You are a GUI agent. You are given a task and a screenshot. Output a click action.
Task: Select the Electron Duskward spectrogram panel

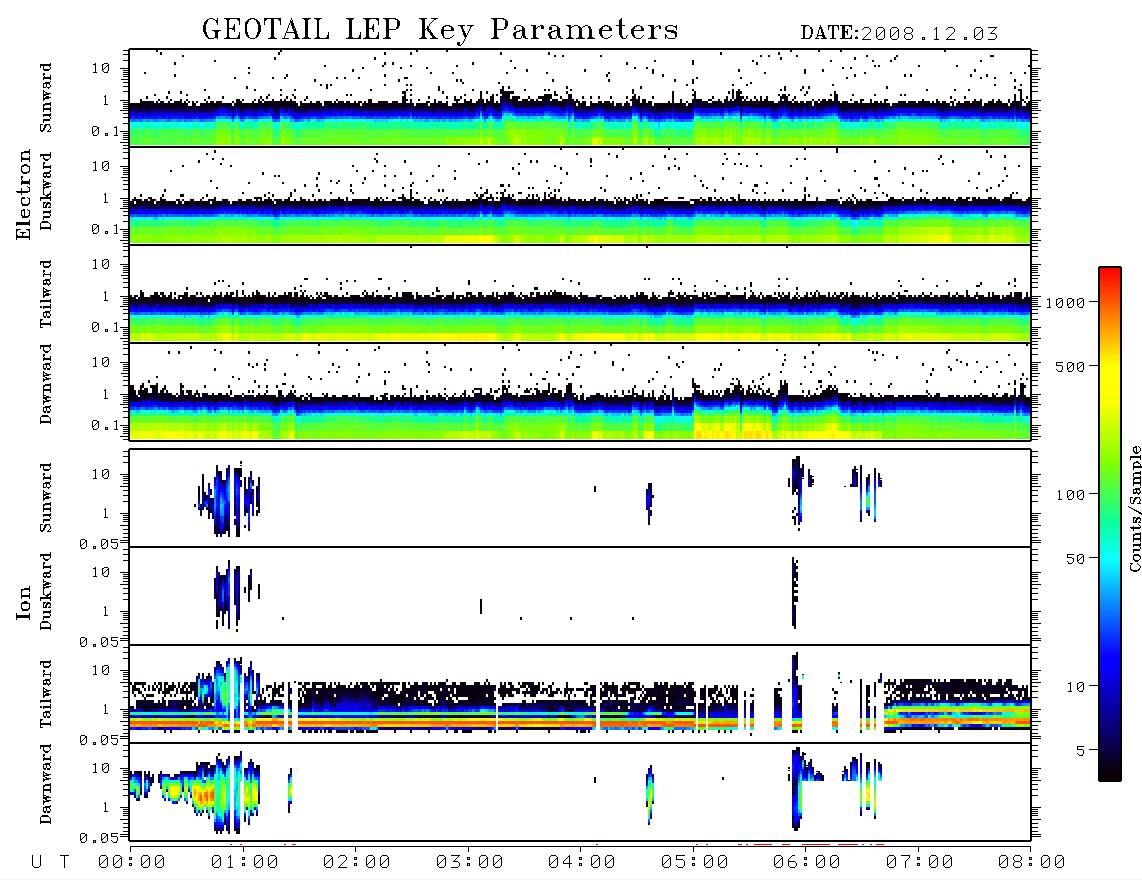pos(580,195)
